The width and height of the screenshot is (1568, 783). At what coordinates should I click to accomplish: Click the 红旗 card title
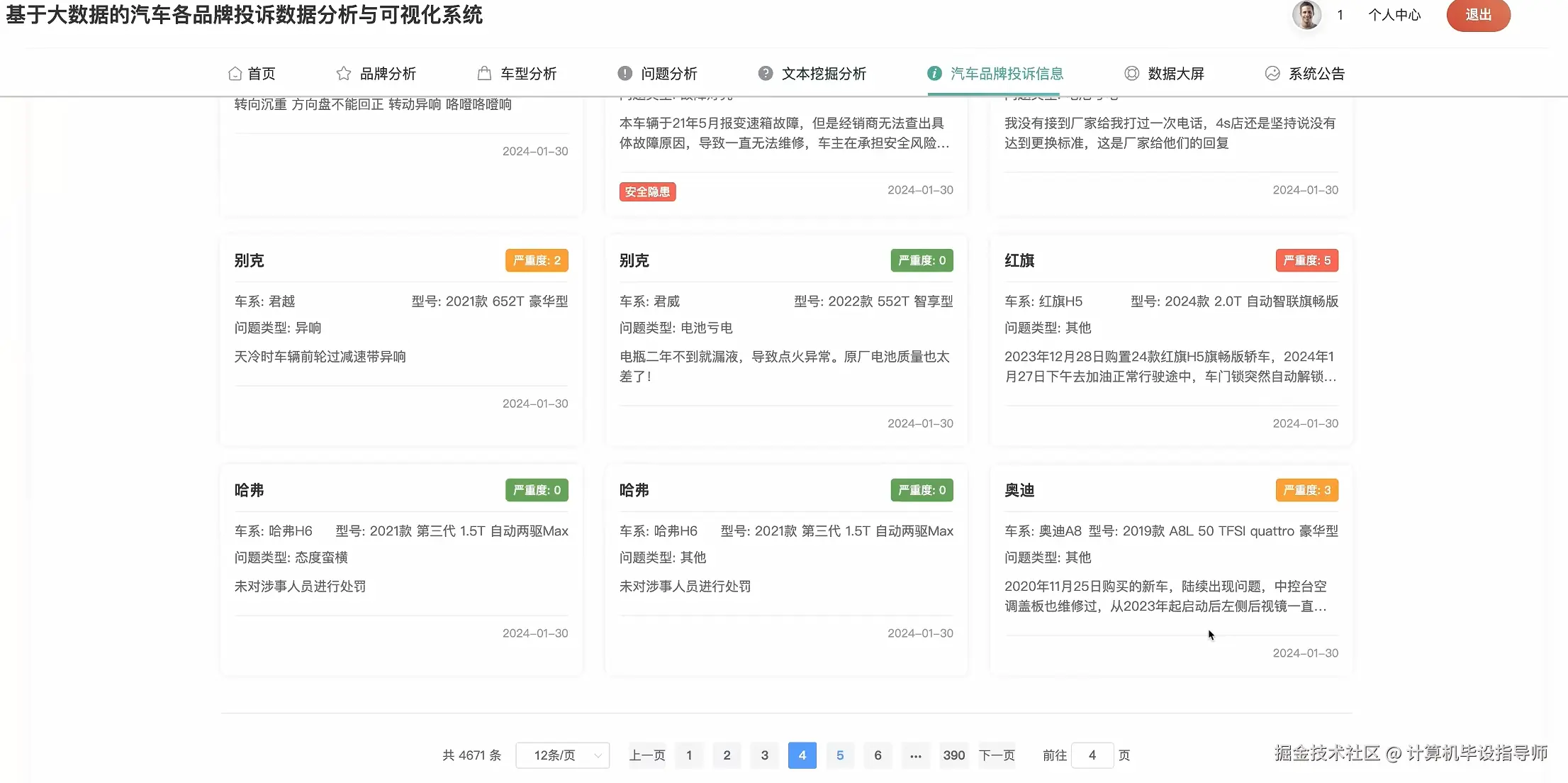[1019, 260]
